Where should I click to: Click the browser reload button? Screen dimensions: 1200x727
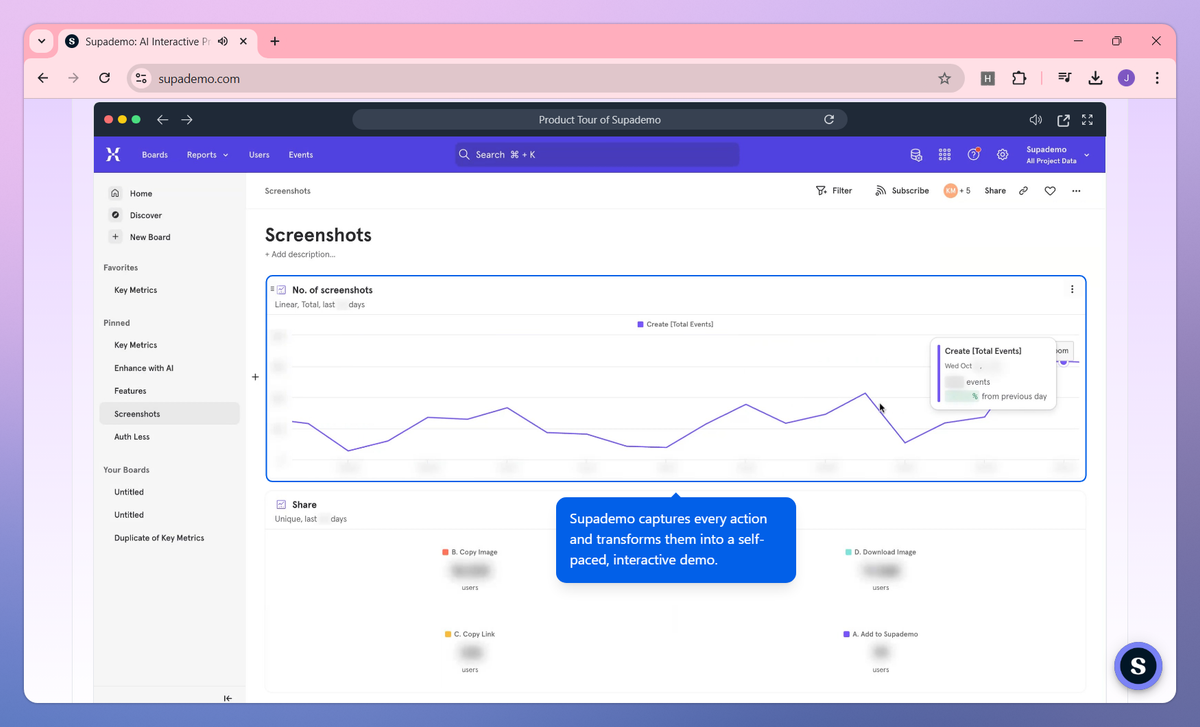104,78
